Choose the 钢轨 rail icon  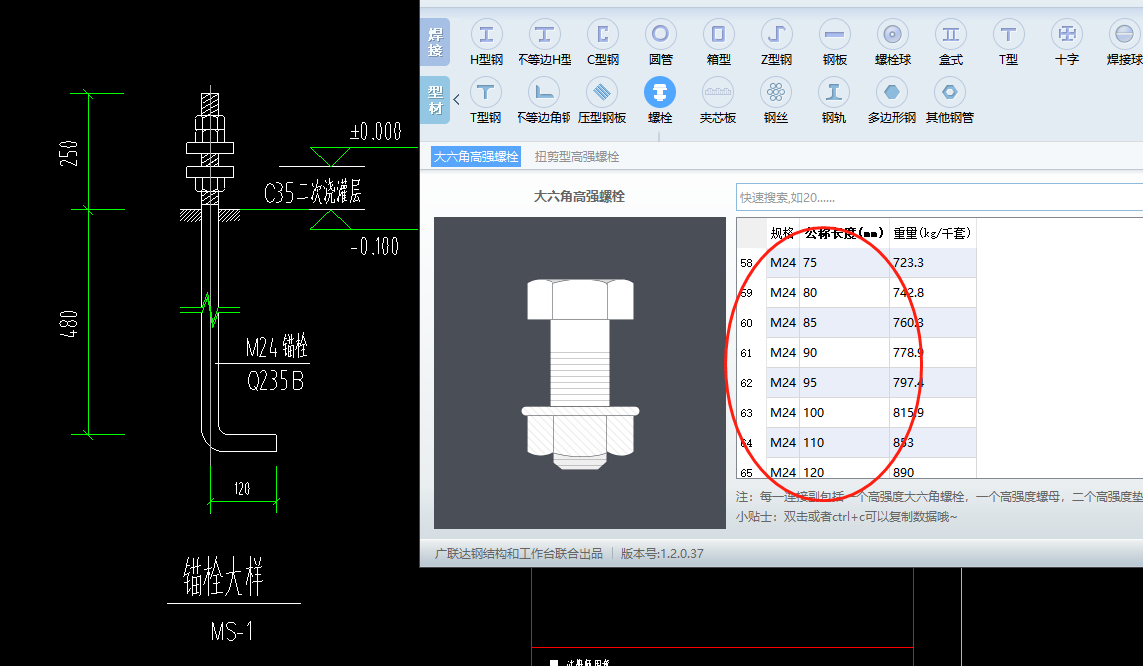834,93
